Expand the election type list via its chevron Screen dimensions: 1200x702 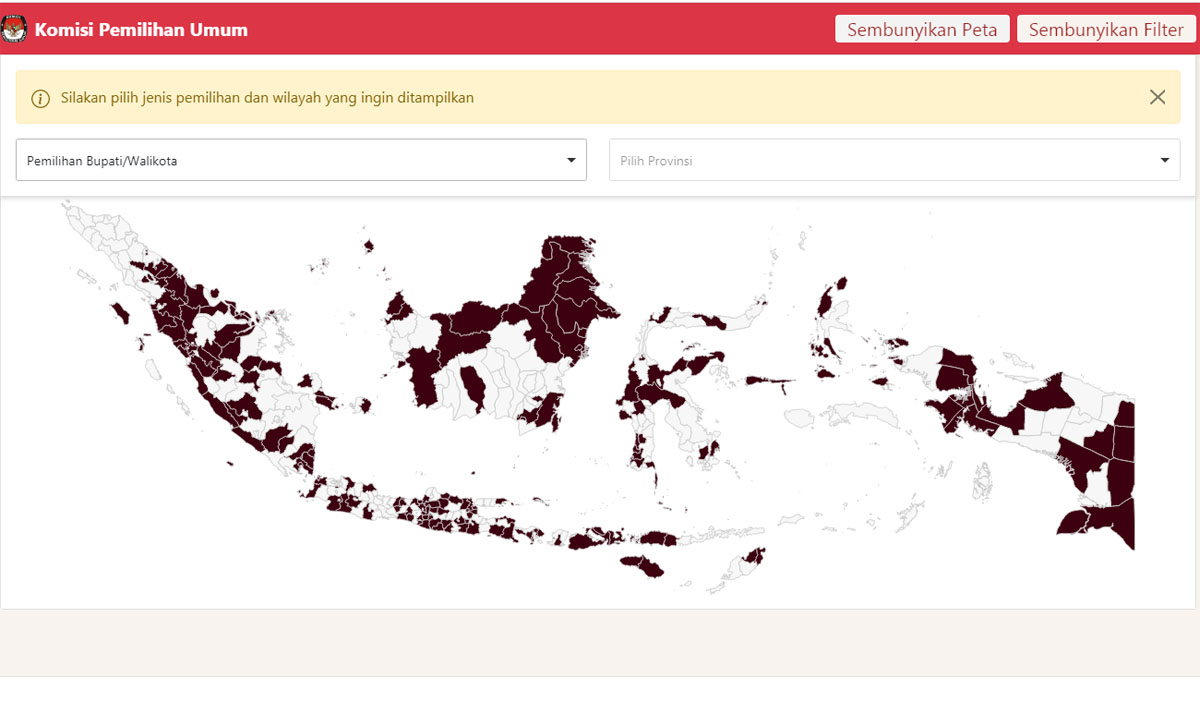(x=571, y=160)
